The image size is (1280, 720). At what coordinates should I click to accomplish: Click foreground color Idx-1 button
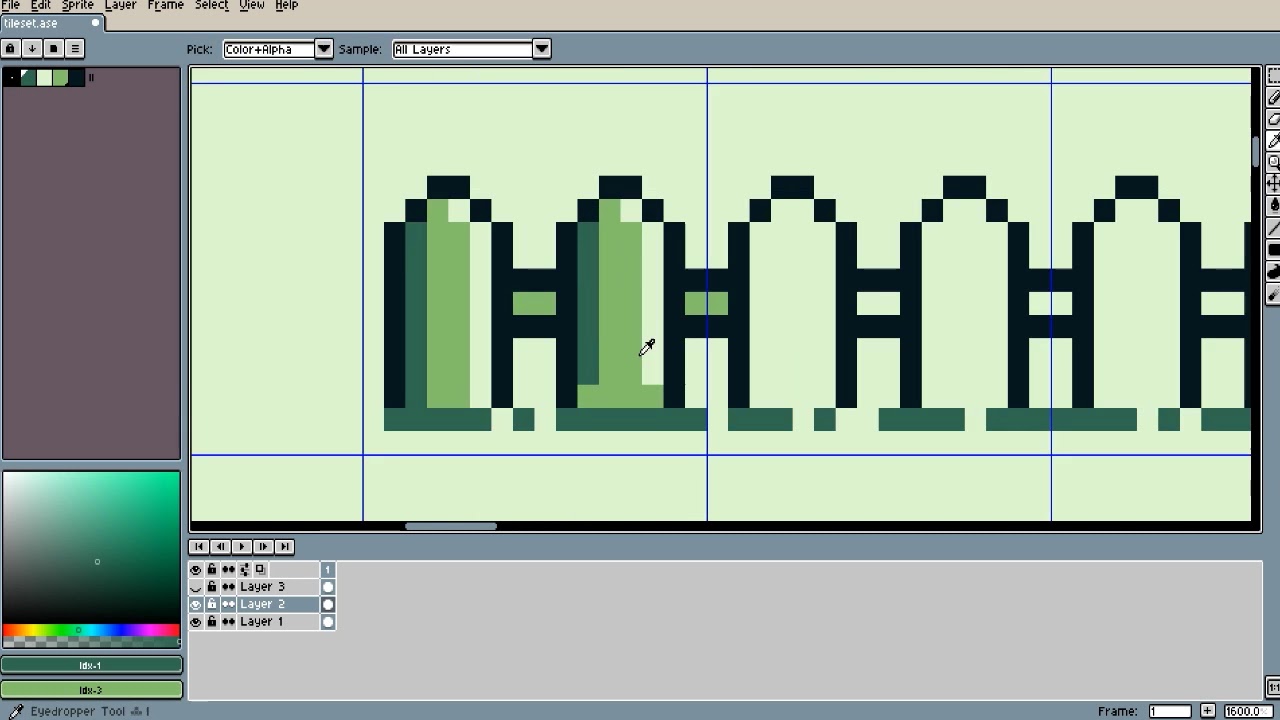pyautogui.click(x=91, y=665)
